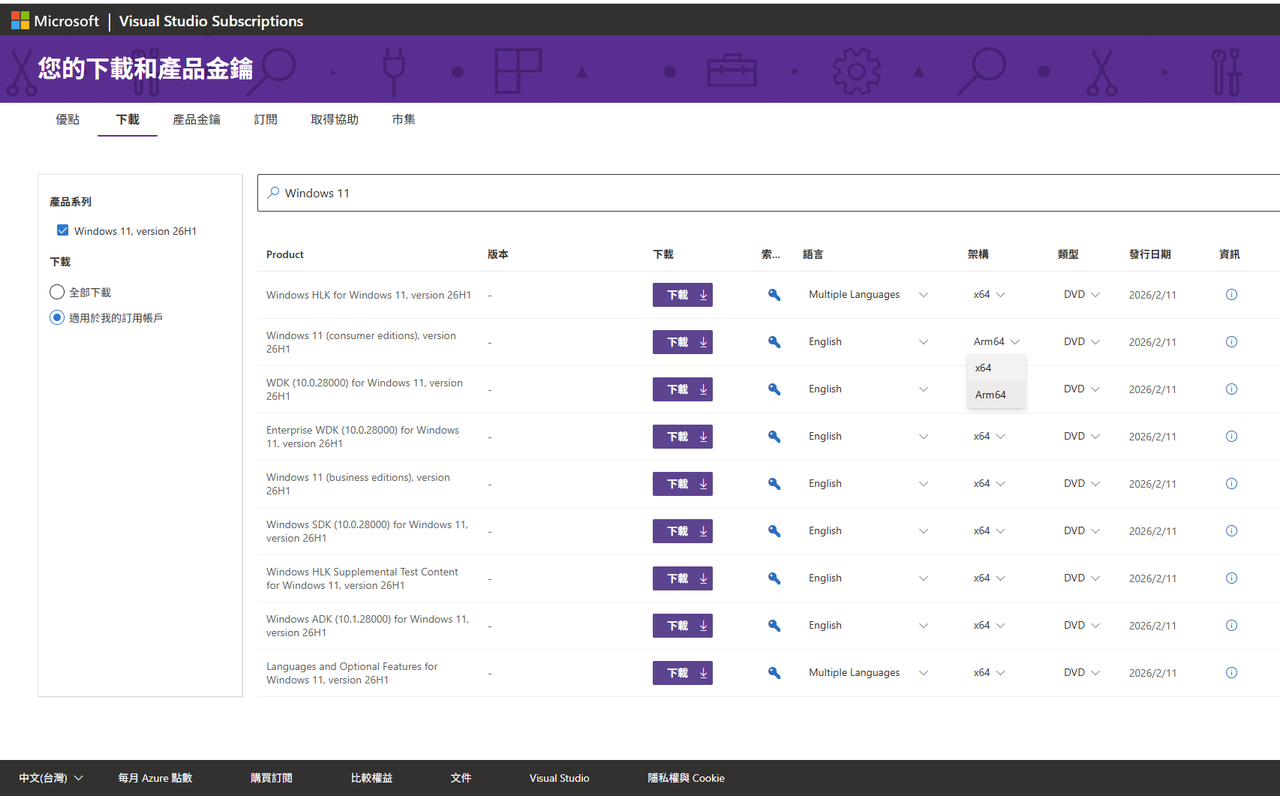Show info for Windows ADK row
The width and height of the screenshot is (1280, 796).
pos(1231,626)
